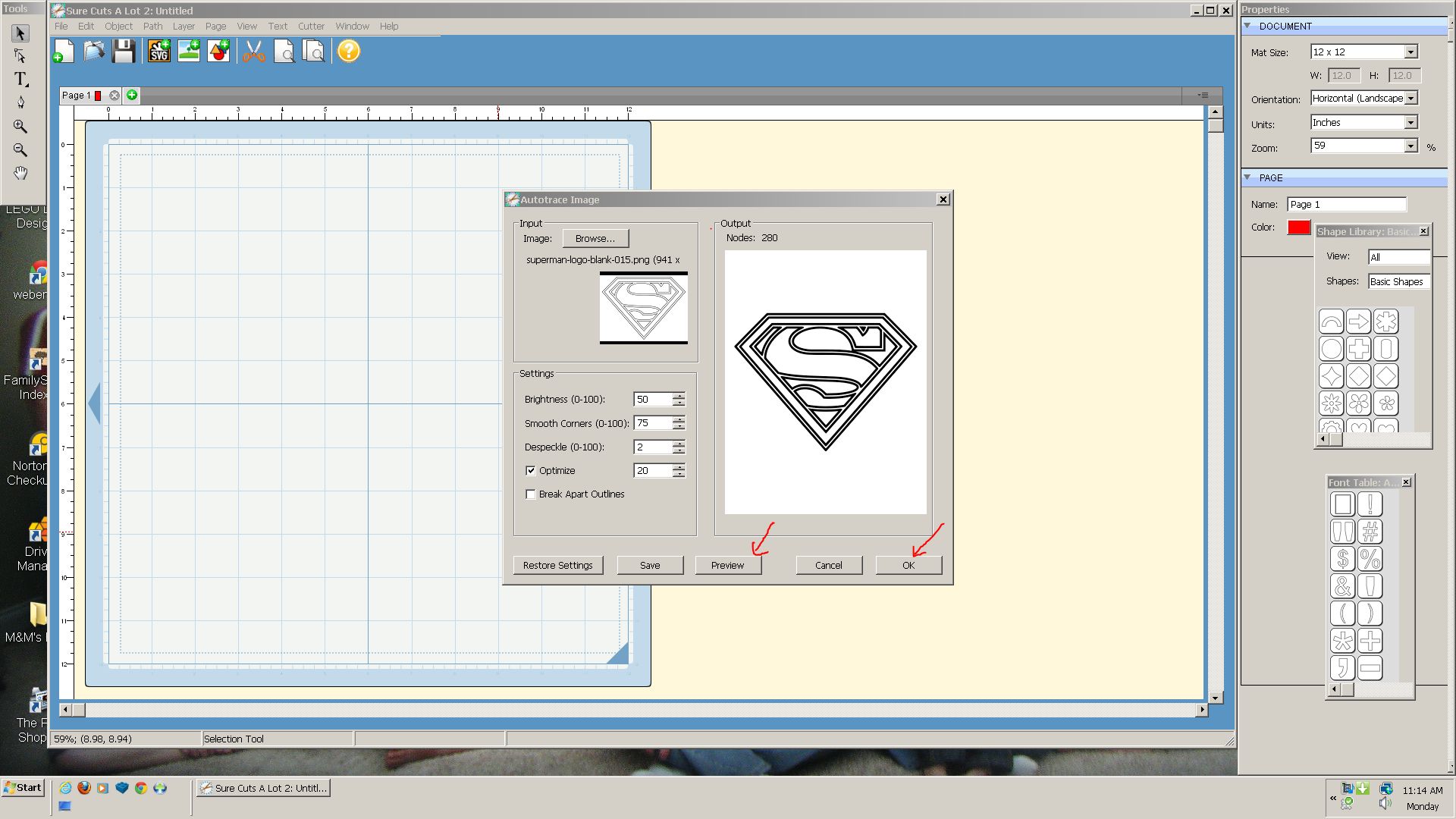The image size is (1456, 819).
Task: Open the Zoom percentage dropdown
Action: [1410, 146]
